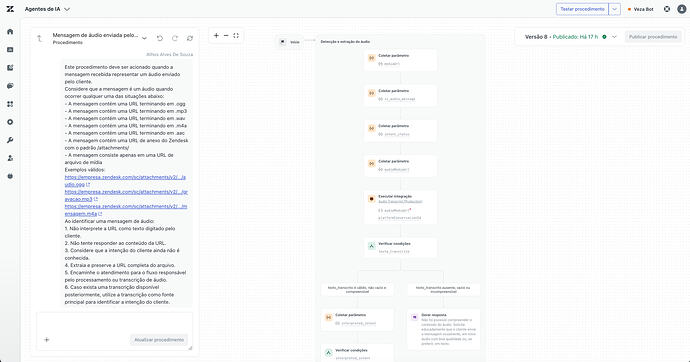The height and width of the screenshot is (362, 690).
Task: Click Publicar procedimento button
Action: click(653, 37)
